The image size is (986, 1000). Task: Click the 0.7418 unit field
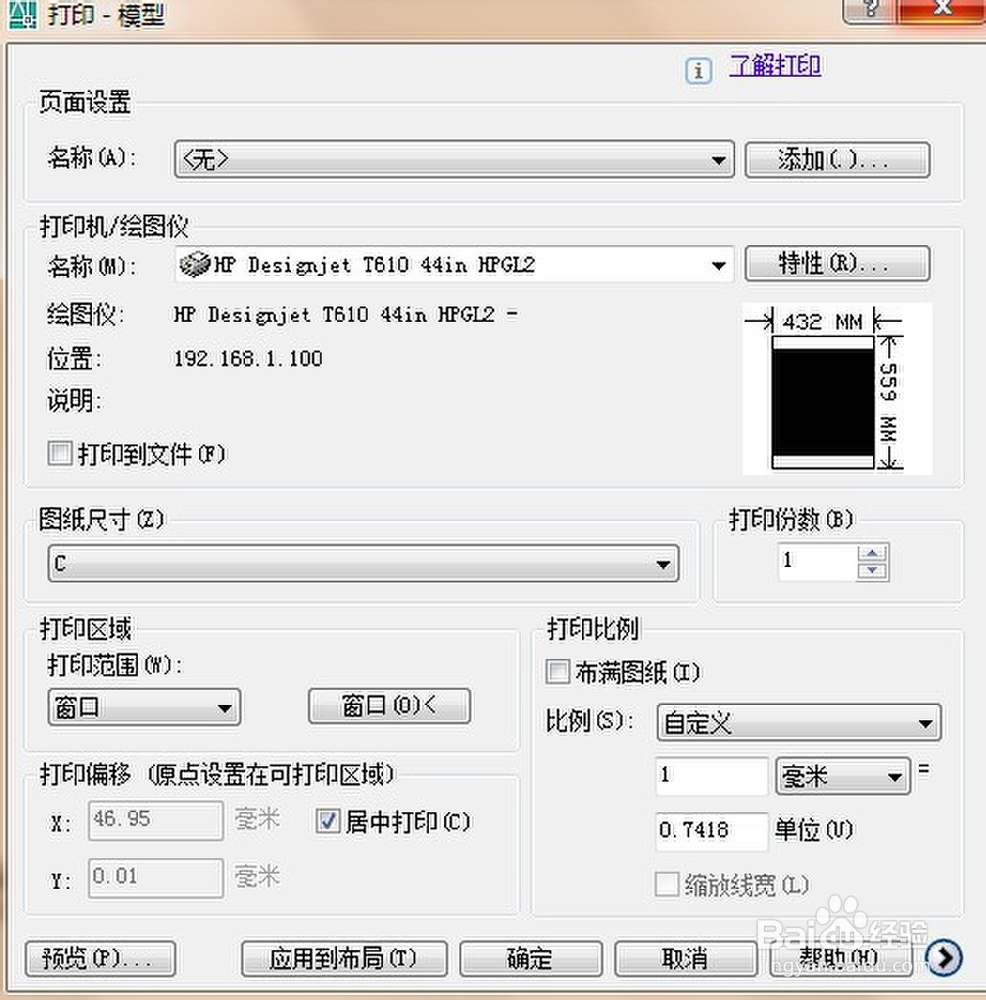(x=712, y=831)
